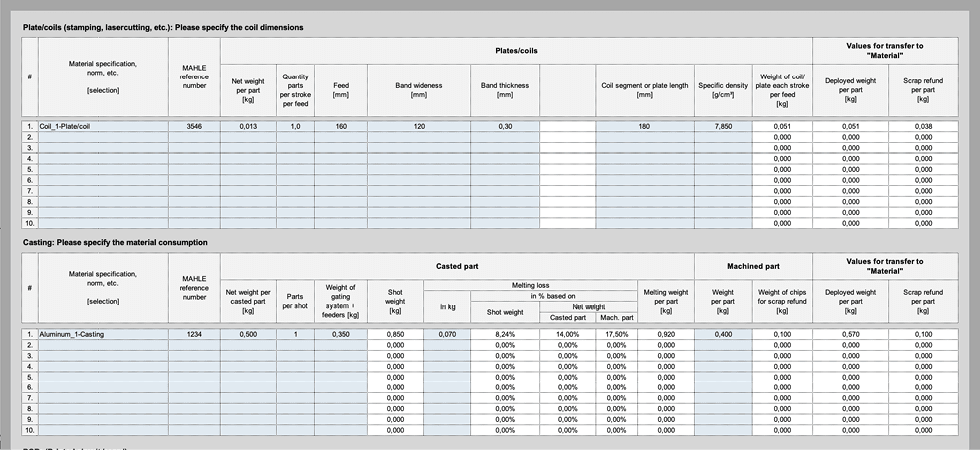
Task: Click melting loss in kg value 0,070
Action: pos(446,334)
